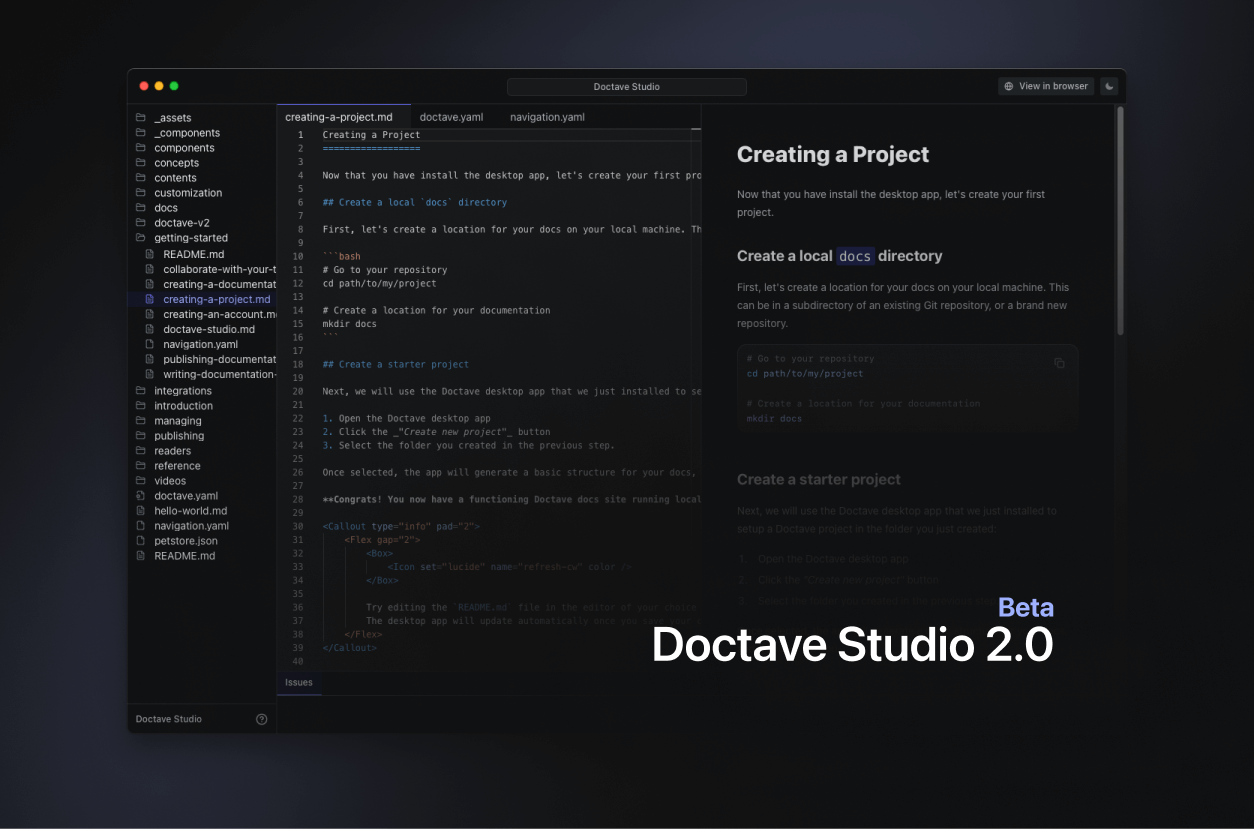
Task: Open the navigation.yaml editor tab
Action: coord(546,117)
